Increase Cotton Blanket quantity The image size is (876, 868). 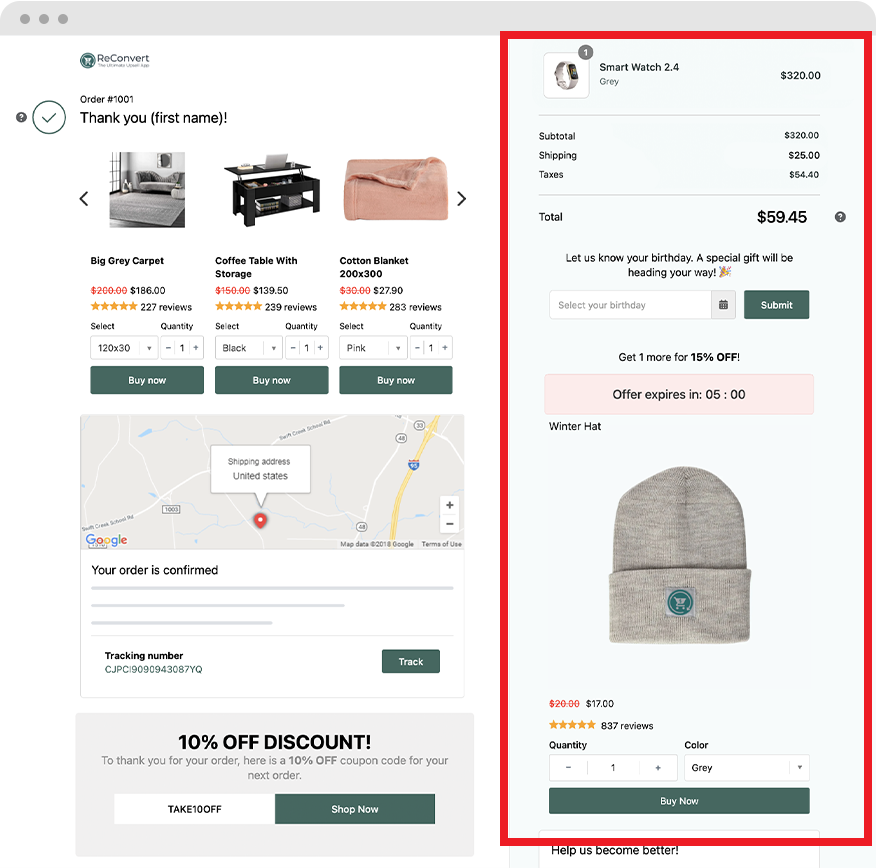[x=445, y=348]
